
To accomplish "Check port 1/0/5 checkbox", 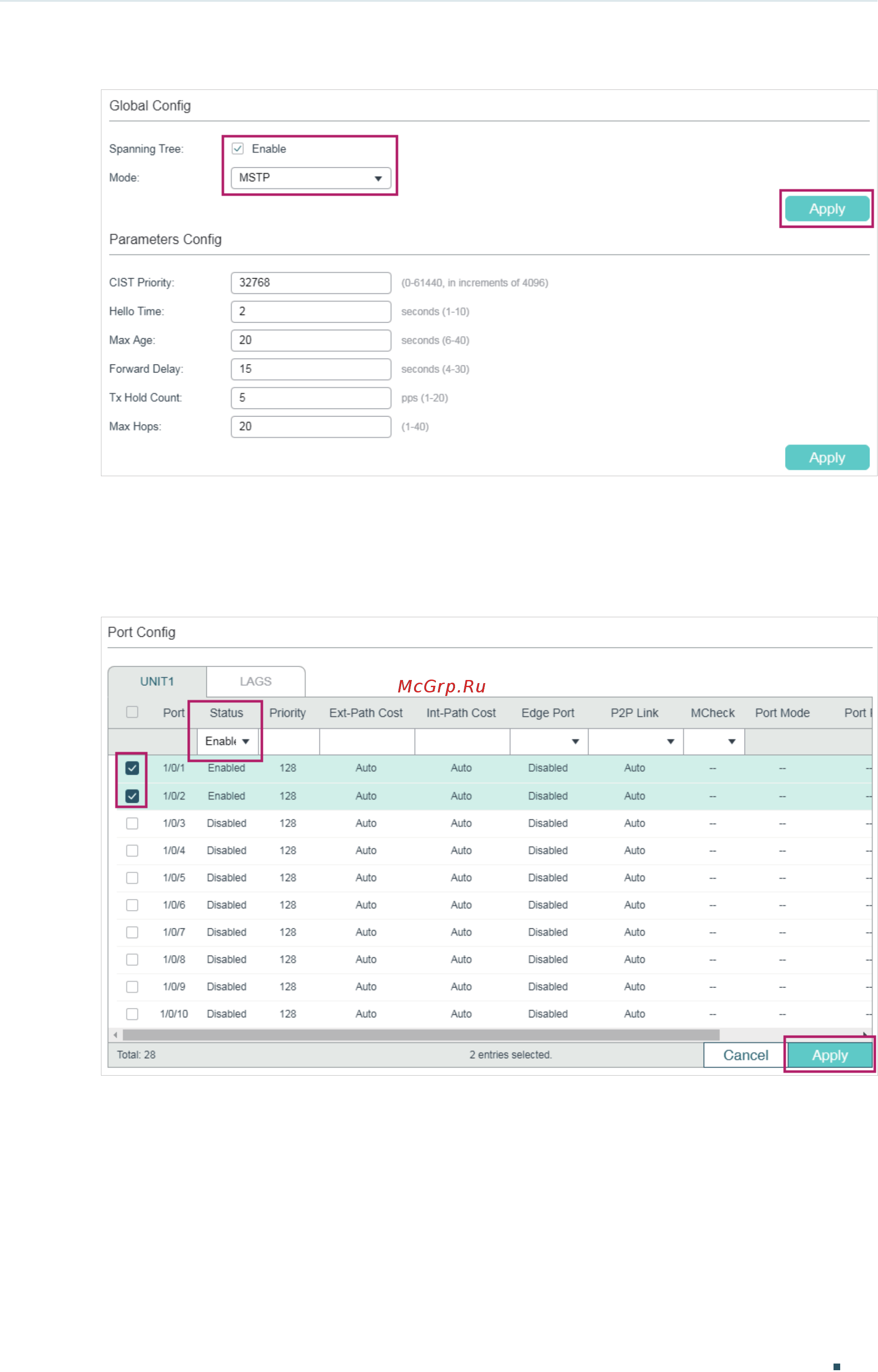I will pyautogui.click(x=132, y=878).
